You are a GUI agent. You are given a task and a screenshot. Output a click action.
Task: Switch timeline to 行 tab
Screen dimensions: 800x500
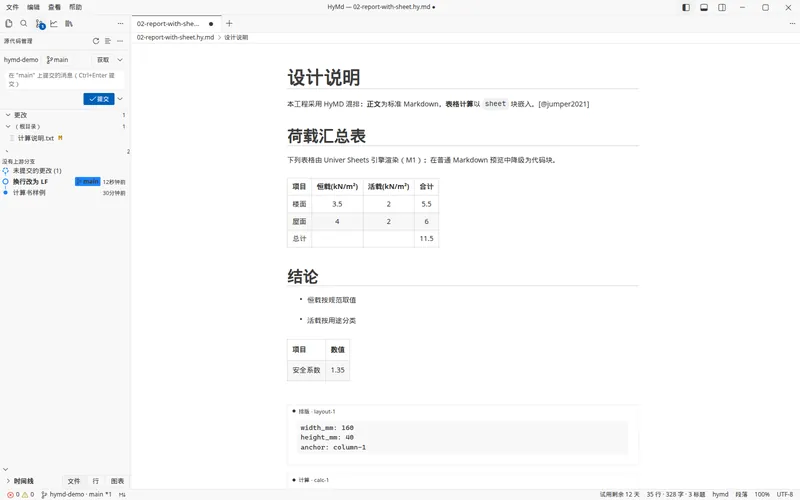95,481
